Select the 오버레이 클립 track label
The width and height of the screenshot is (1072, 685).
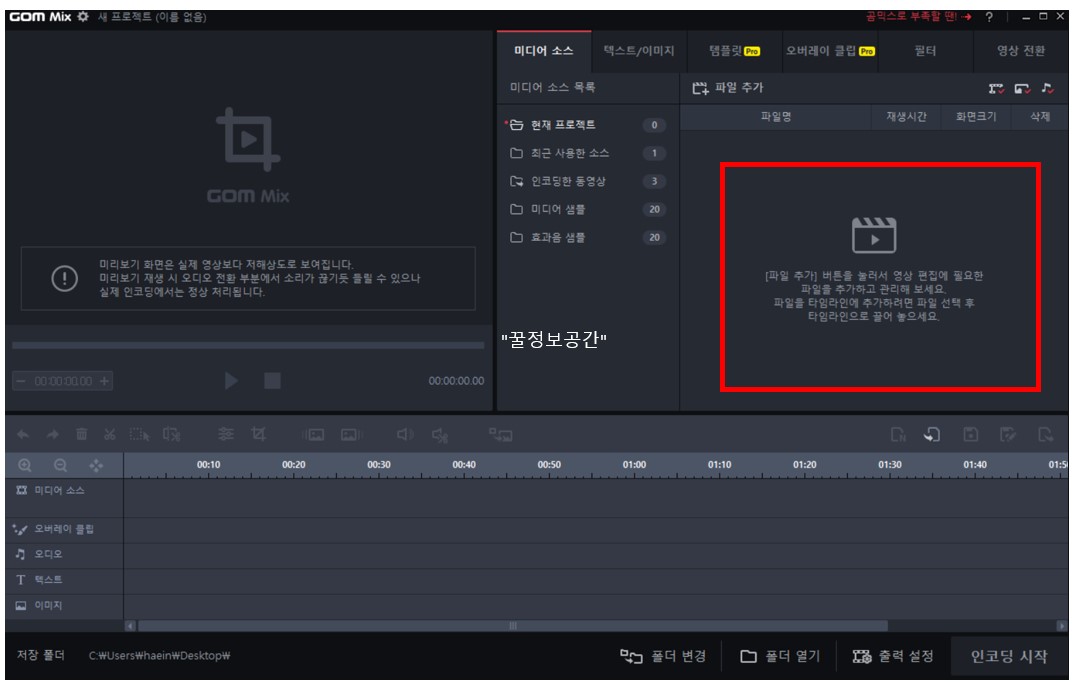(64, 529)
